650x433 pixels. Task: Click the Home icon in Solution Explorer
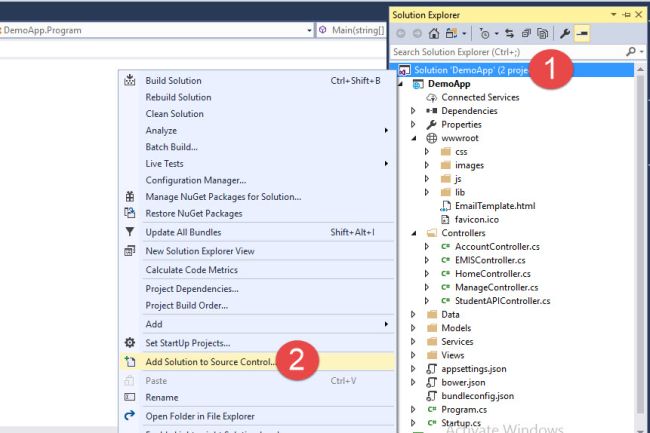click(434, 34)
